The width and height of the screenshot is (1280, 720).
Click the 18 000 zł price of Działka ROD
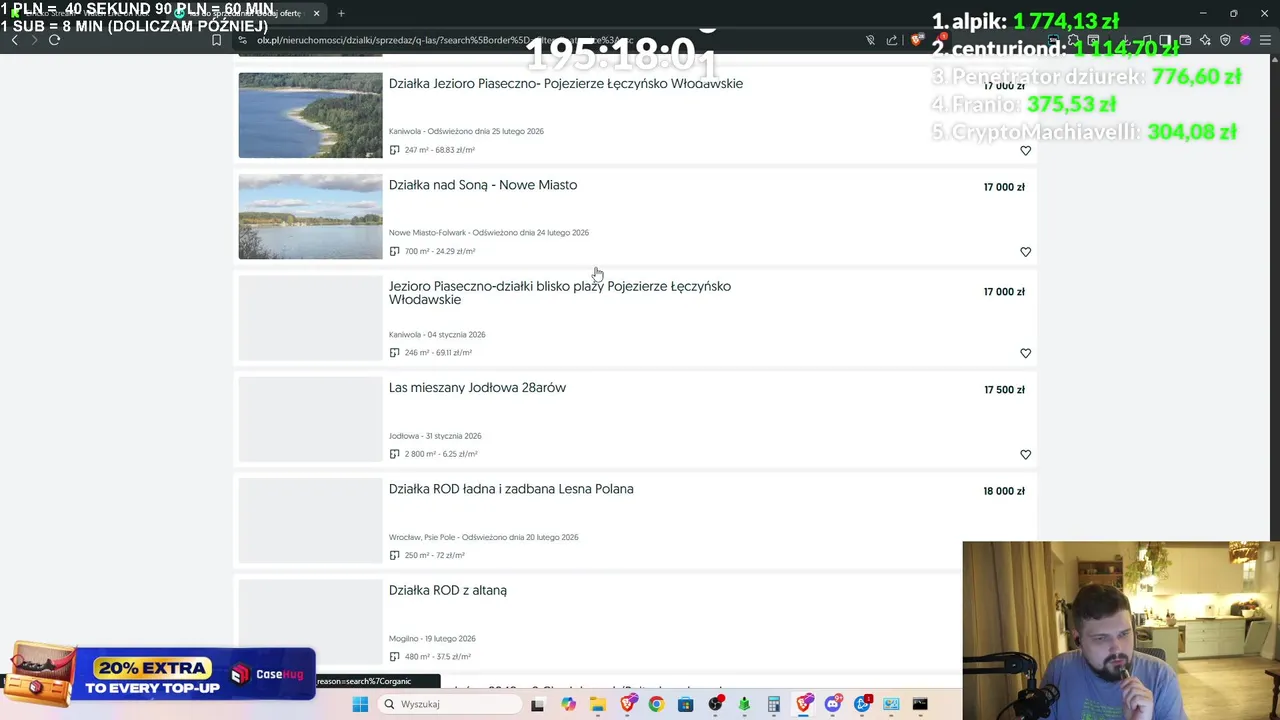[x=1004, y=491]
